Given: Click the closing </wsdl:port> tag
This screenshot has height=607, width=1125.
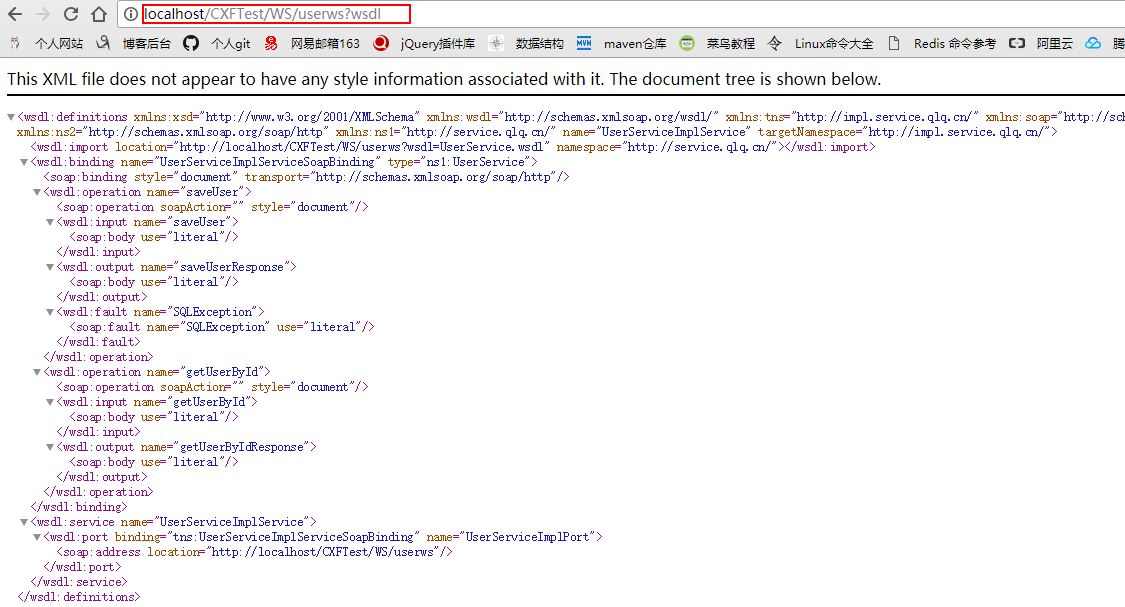Looking at the screenshot, I should pos(83,567).
